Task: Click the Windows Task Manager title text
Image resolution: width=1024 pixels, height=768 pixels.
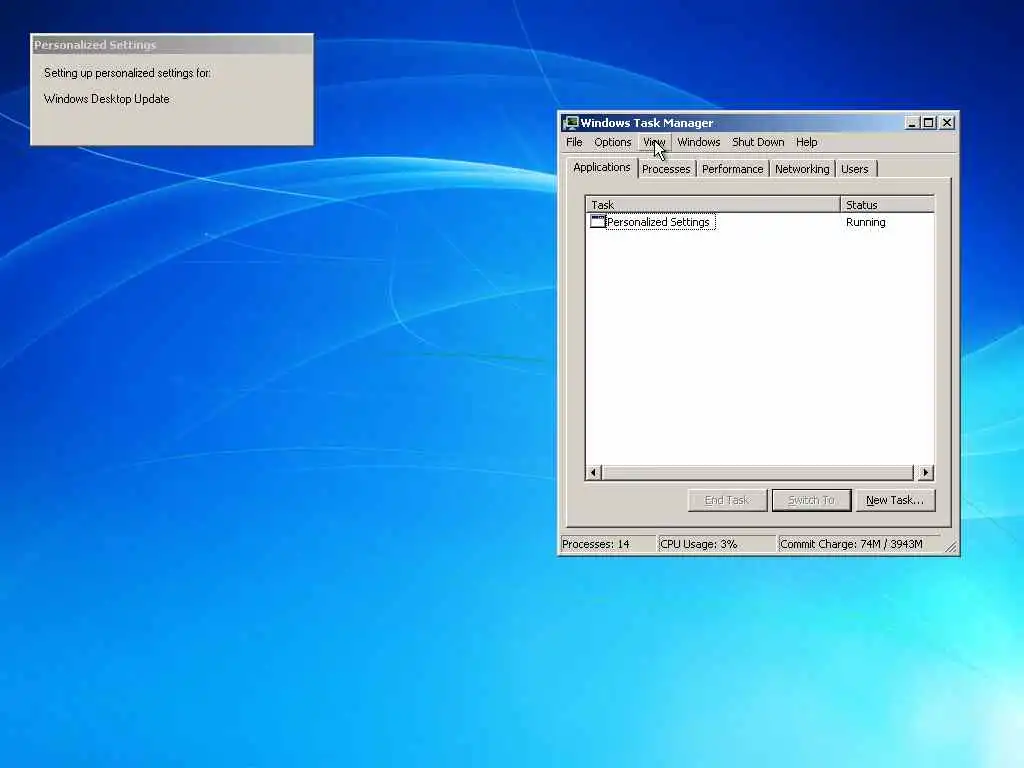Action: click(x=647, y=123)
